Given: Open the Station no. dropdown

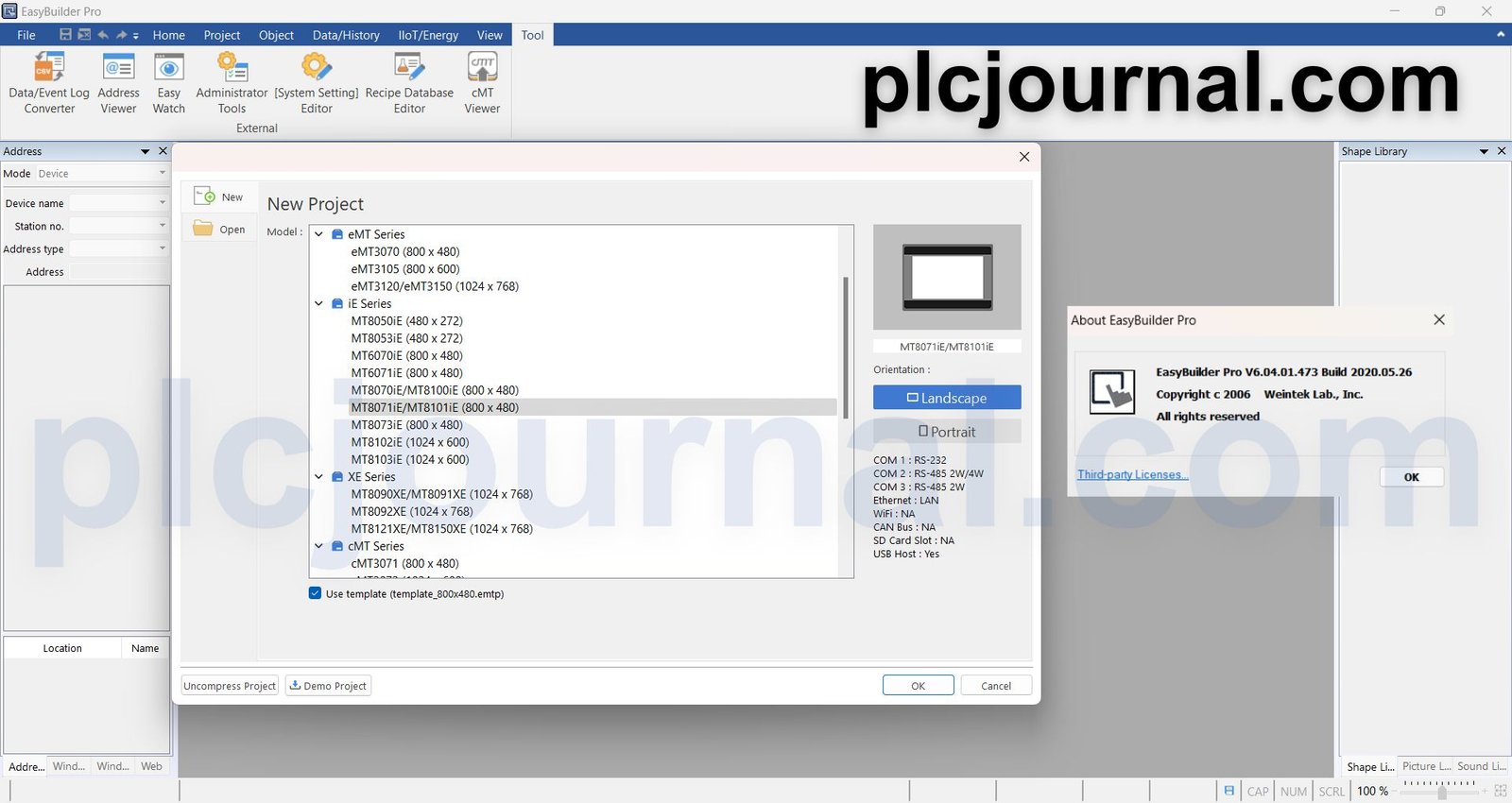Looking at the screenshot, I should click(119, 226).
